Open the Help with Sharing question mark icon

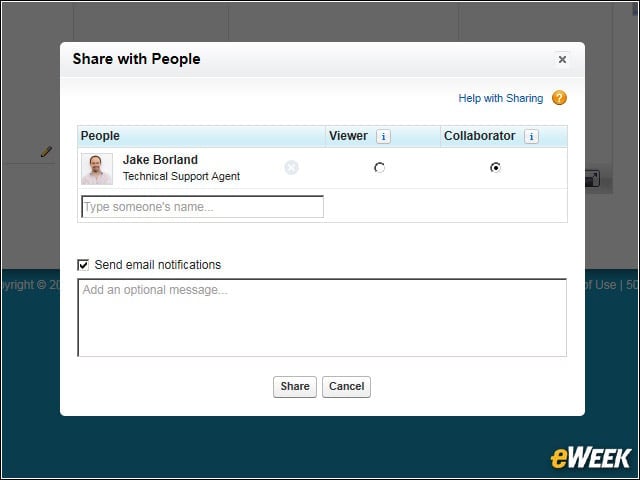[x=559, y=98]
